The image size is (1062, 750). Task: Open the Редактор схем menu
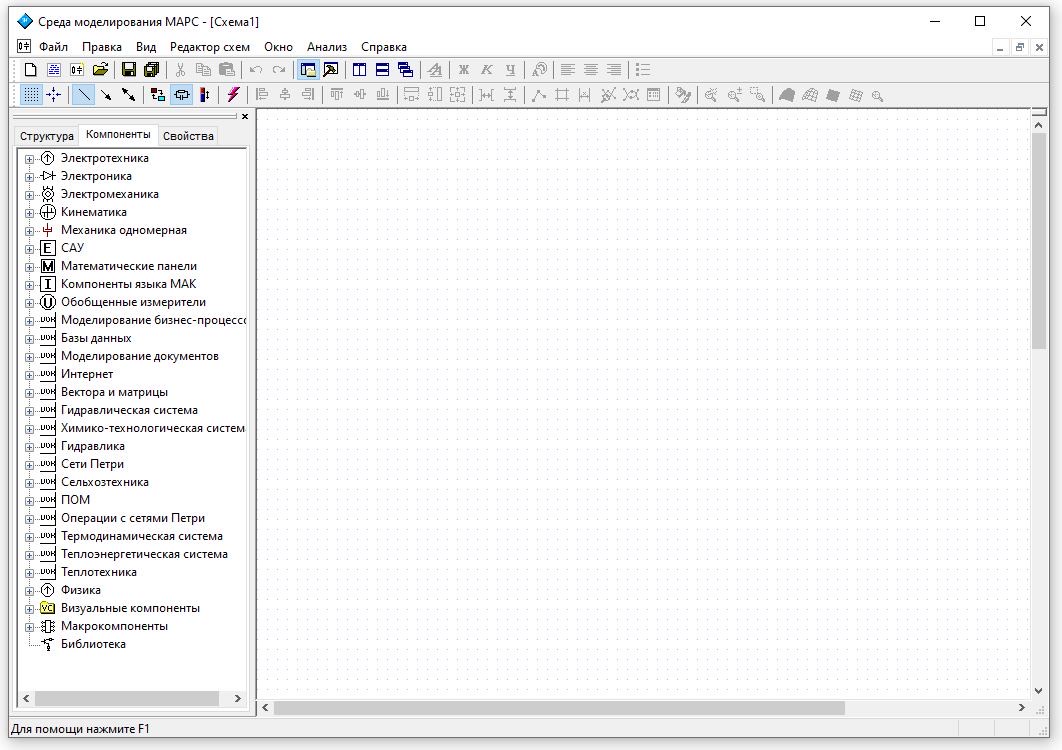pos(209,47)
